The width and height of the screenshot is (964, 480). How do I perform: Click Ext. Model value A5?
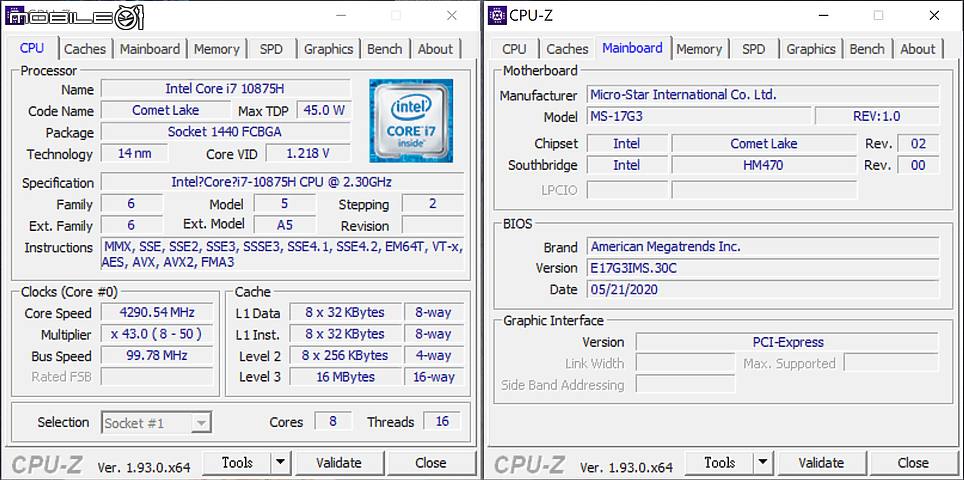(285, 225)
